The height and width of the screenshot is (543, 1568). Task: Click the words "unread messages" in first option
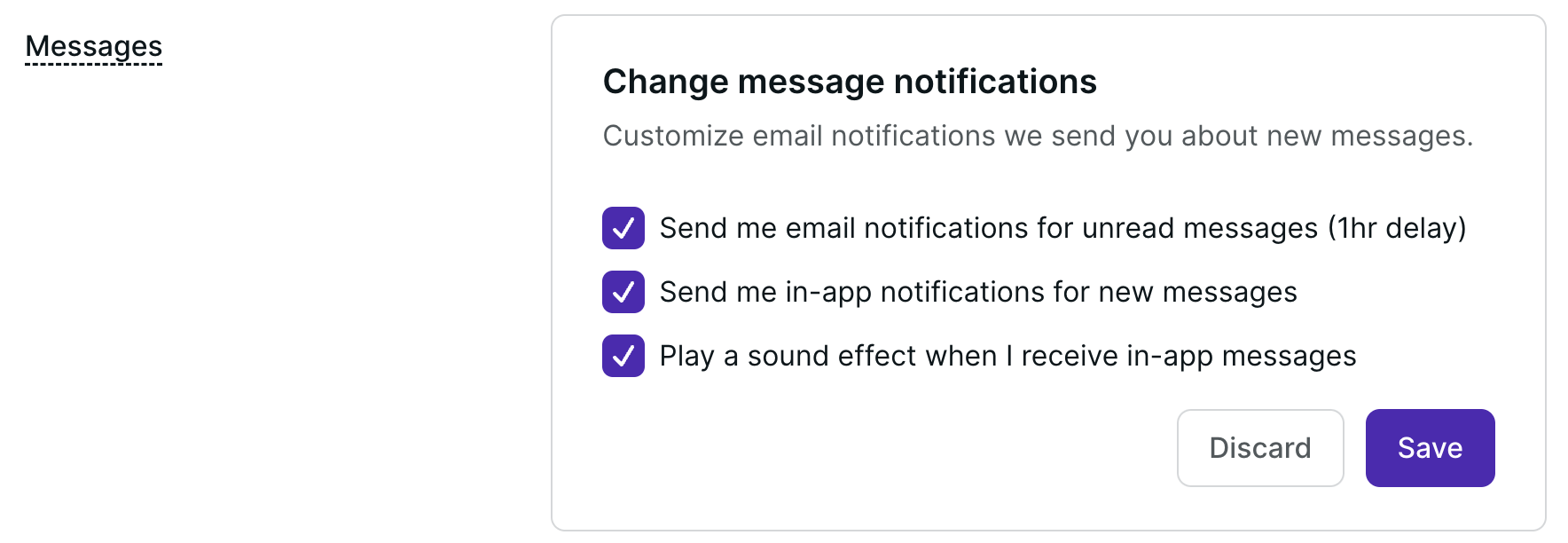tap(1199, 228)
